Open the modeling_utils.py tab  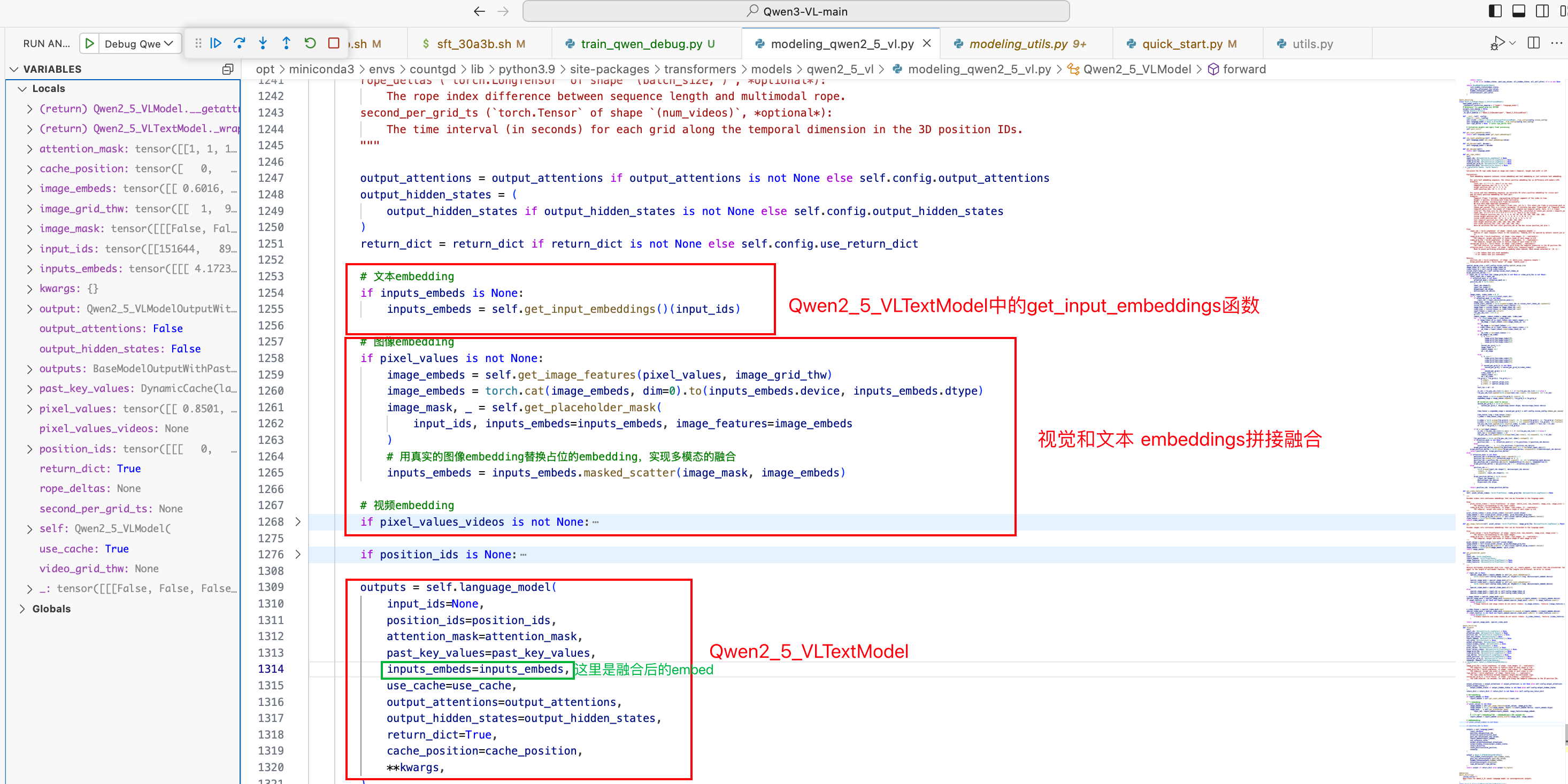tap(1018, 44)
